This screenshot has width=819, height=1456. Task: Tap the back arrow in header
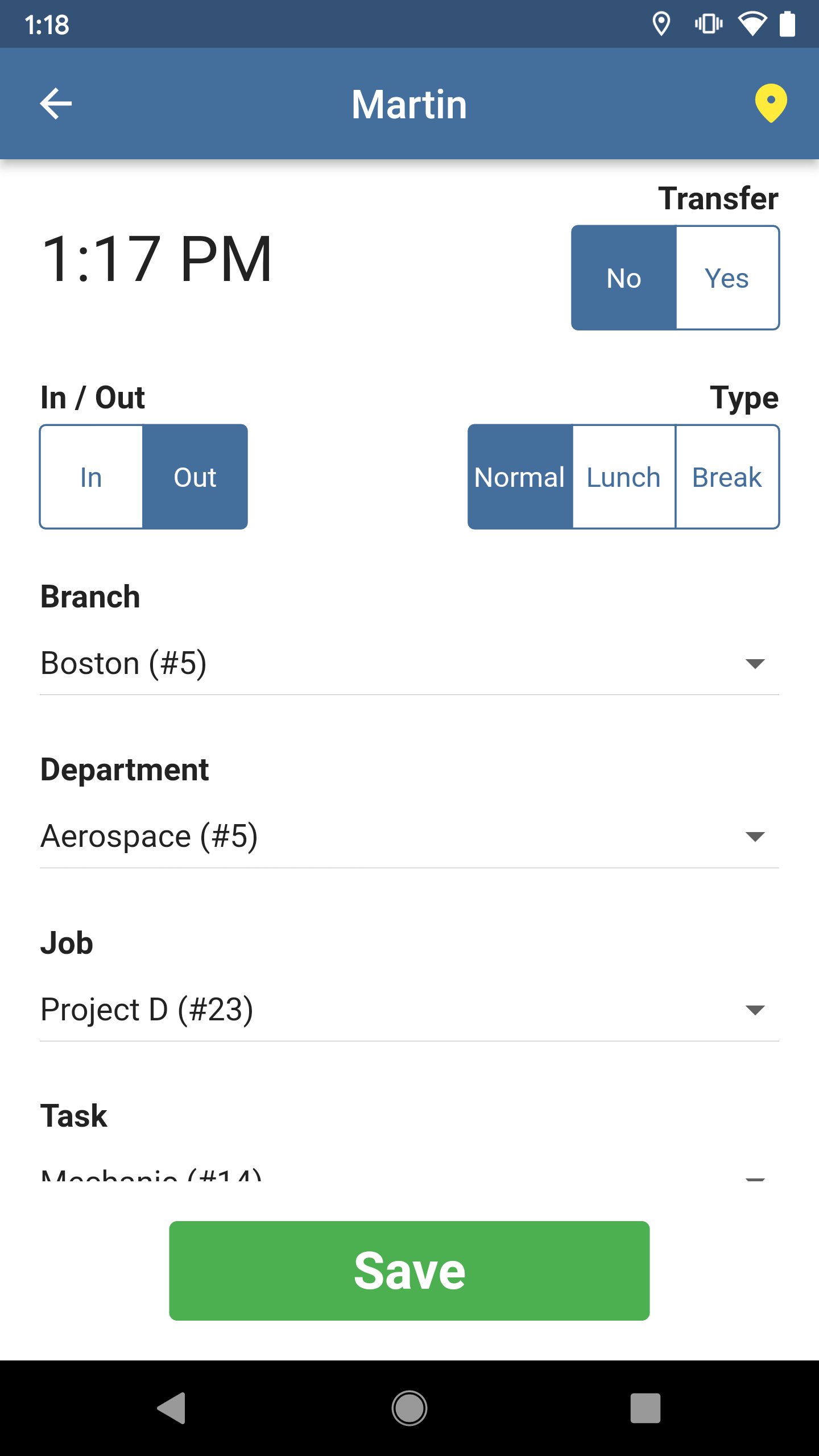(x=56, y=104)
